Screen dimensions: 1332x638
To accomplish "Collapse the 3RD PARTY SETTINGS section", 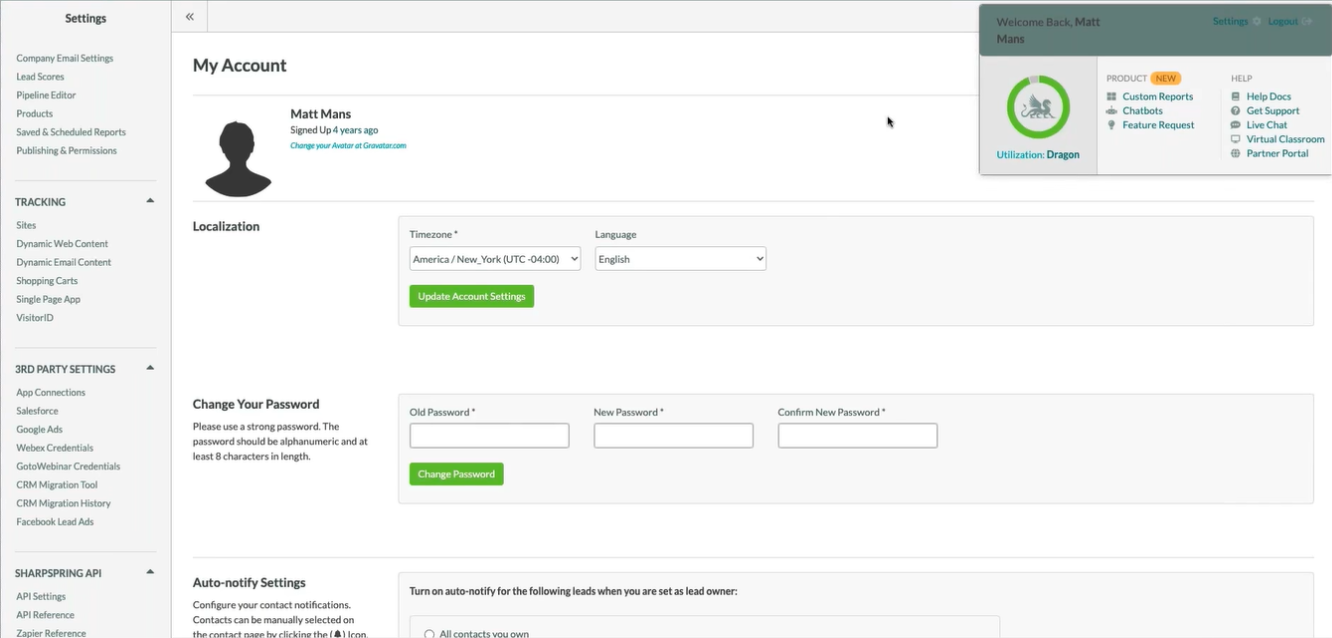I will coord(150,368).
